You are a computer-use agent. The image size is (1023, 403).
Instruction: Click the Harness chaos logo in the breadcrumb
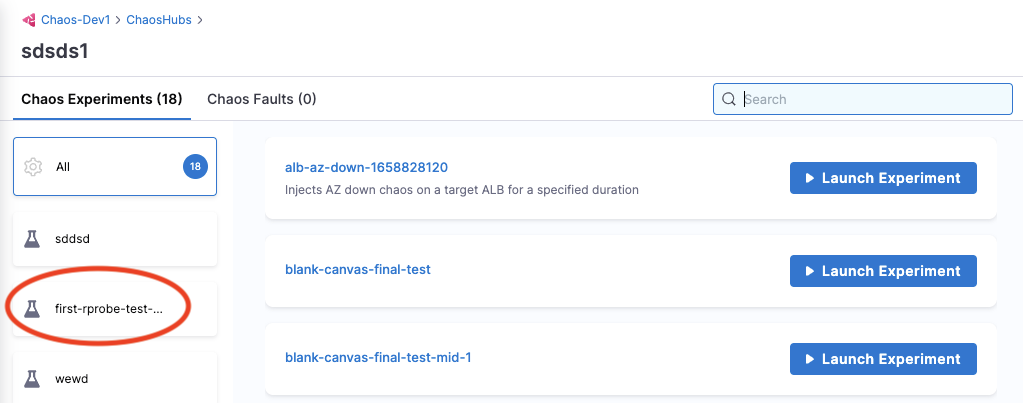[x=29, y=19]
